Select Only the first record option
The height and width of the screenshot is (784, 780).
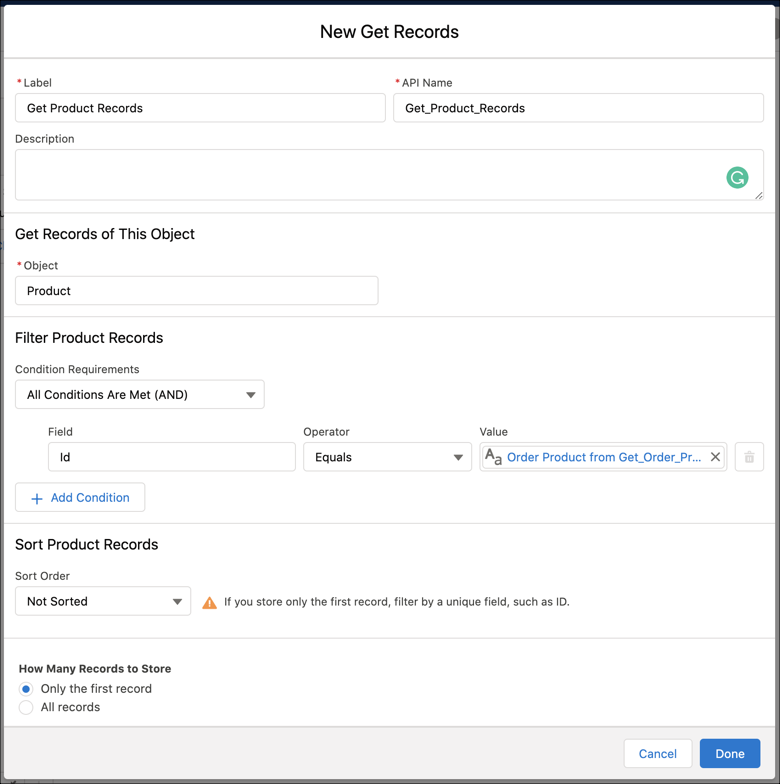click(26, 689)
